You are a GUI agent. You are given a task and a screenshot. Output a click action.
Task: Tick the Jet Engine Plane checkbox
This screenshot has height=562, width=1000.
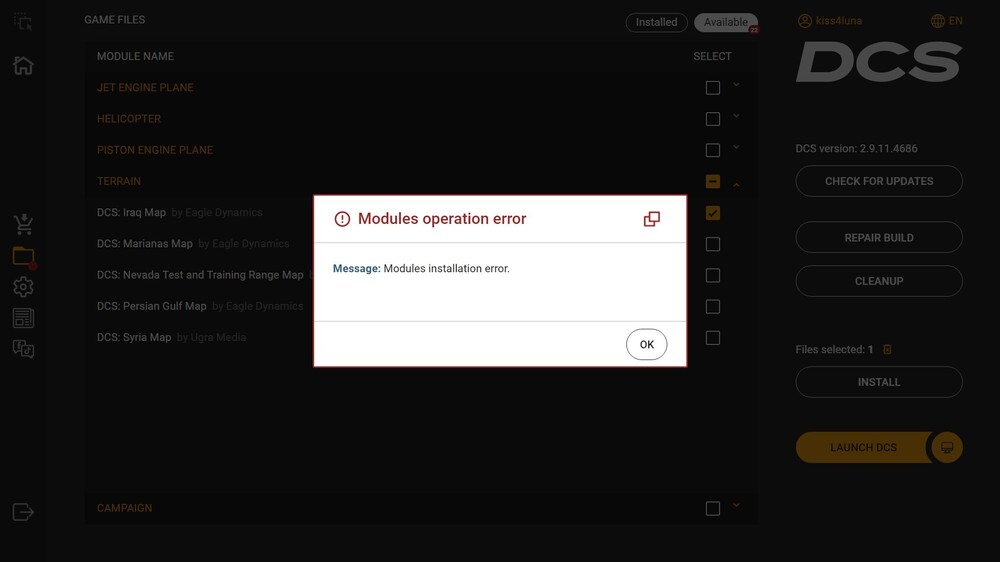coord(713,88)
